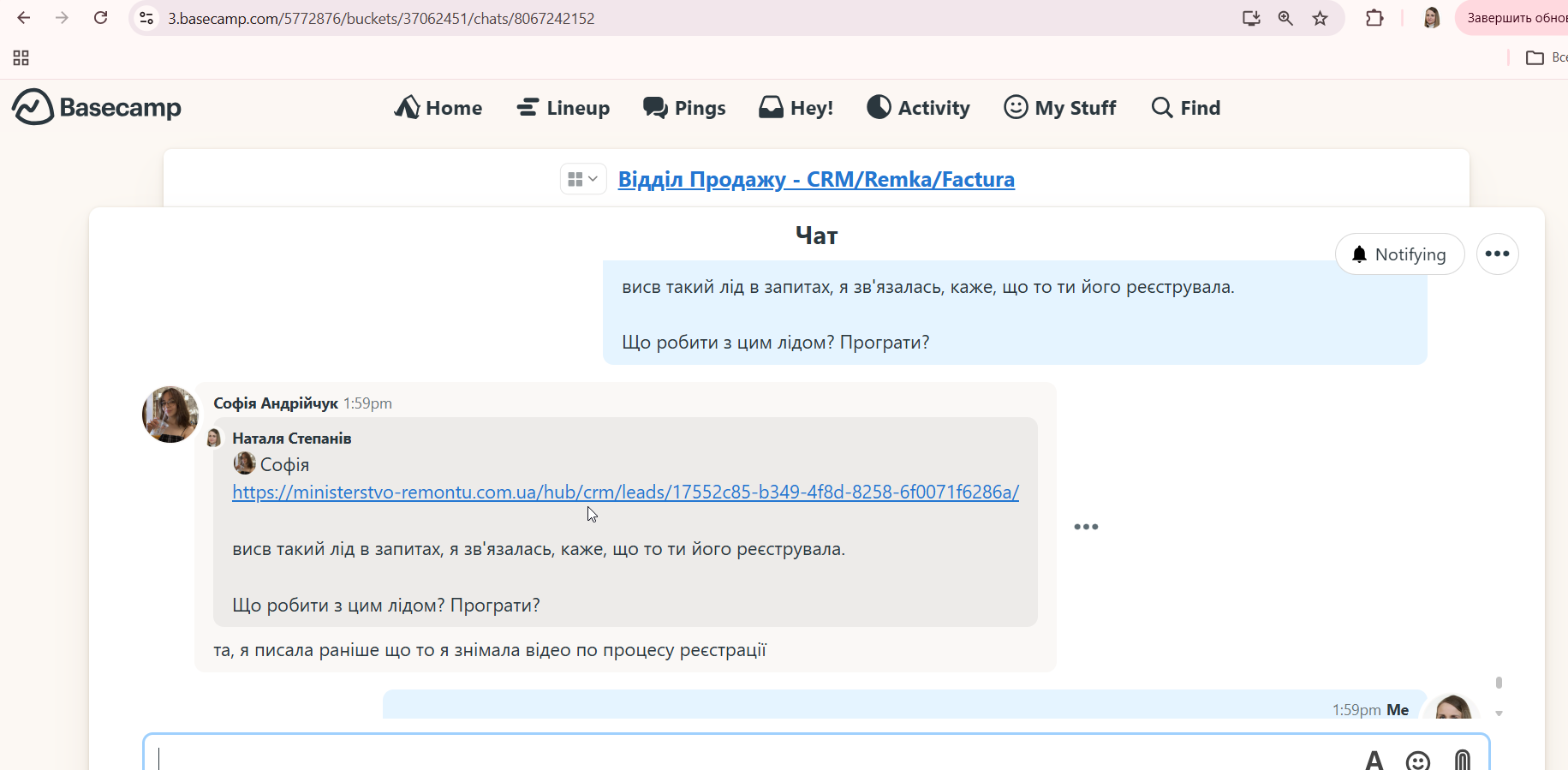1568x770 pixels.
Task: Open the chat options three-dot menu
Action: coord(1497,254)
